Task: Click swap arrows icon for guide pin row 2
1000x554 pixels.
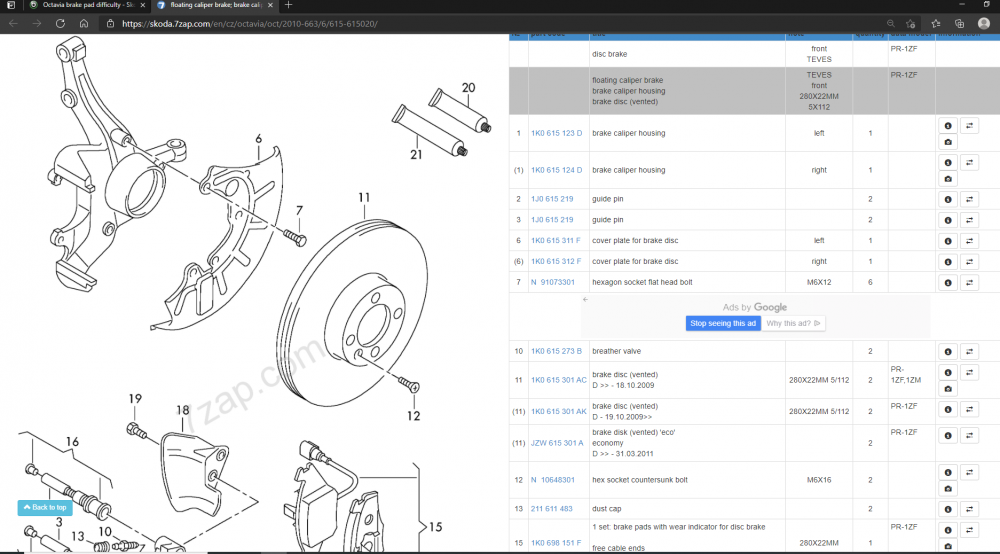Action: [x=969, y=200]
